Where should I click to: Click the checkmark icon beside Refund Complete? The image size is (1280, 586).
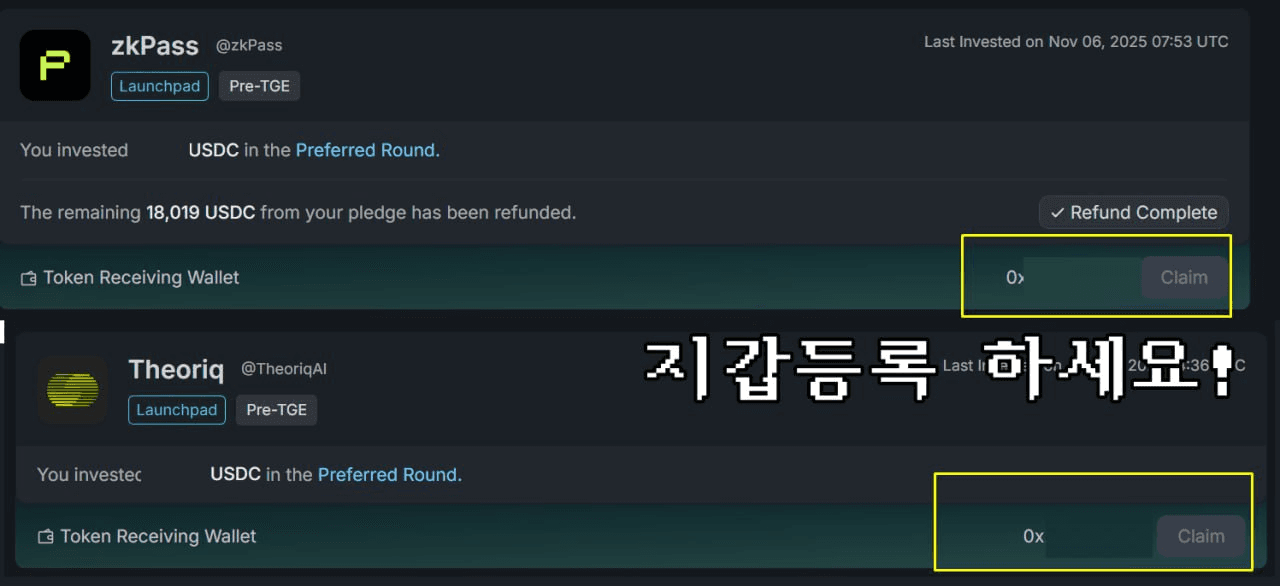[1057, 213]
